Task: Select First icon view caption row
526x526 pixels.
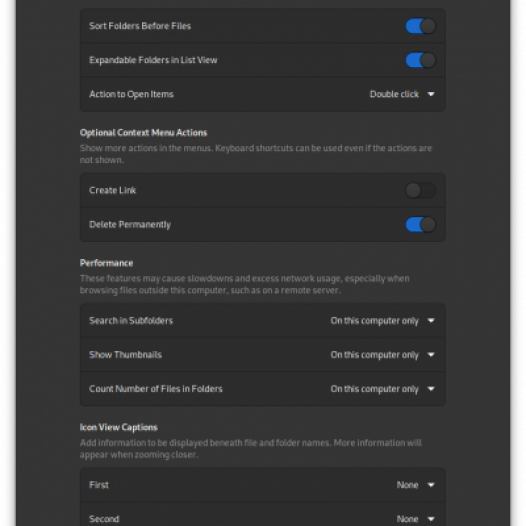Action: (x=263, y=485)
